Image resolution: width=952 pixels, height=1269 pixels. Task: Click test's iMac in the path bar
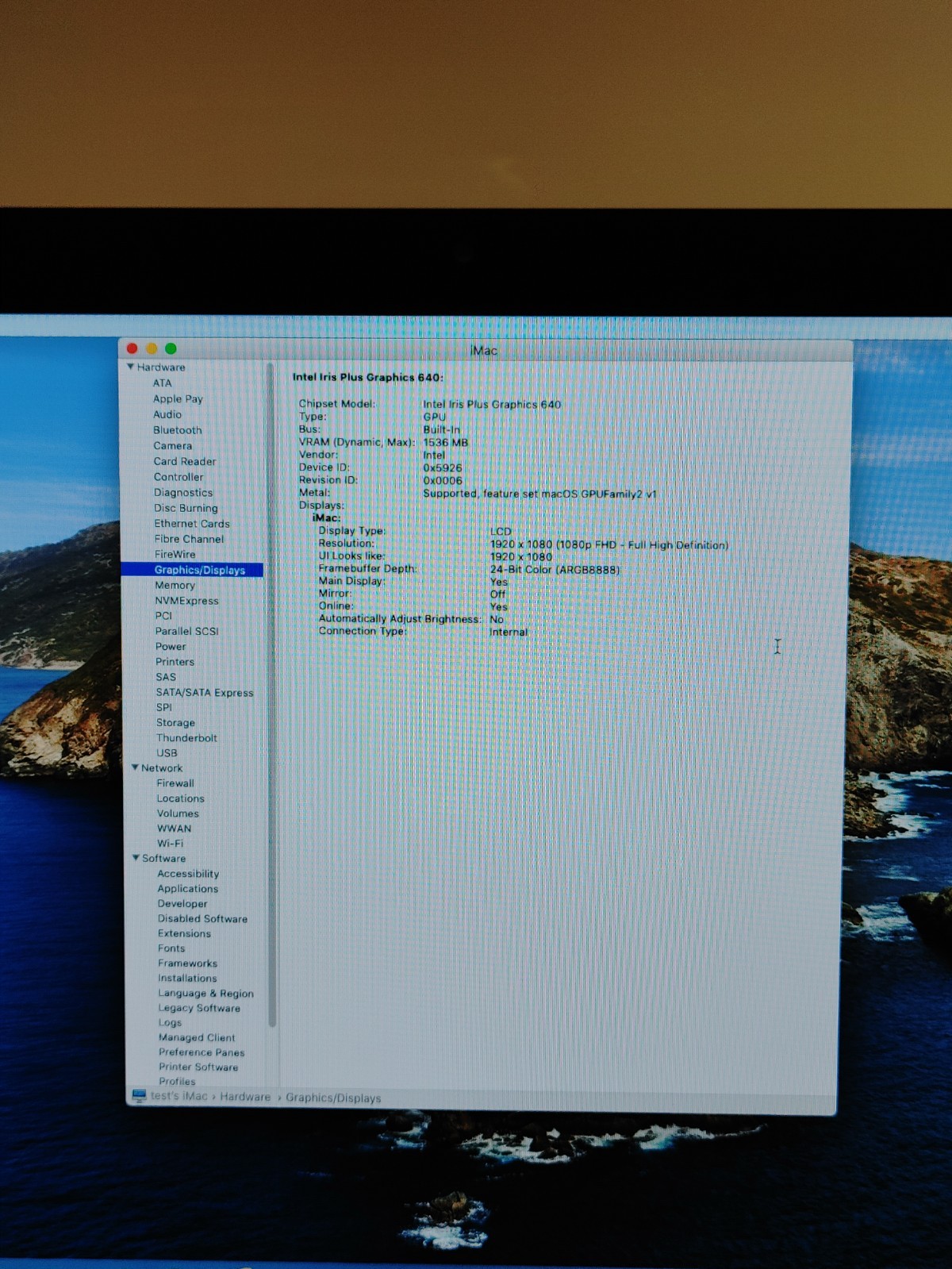179,1096
